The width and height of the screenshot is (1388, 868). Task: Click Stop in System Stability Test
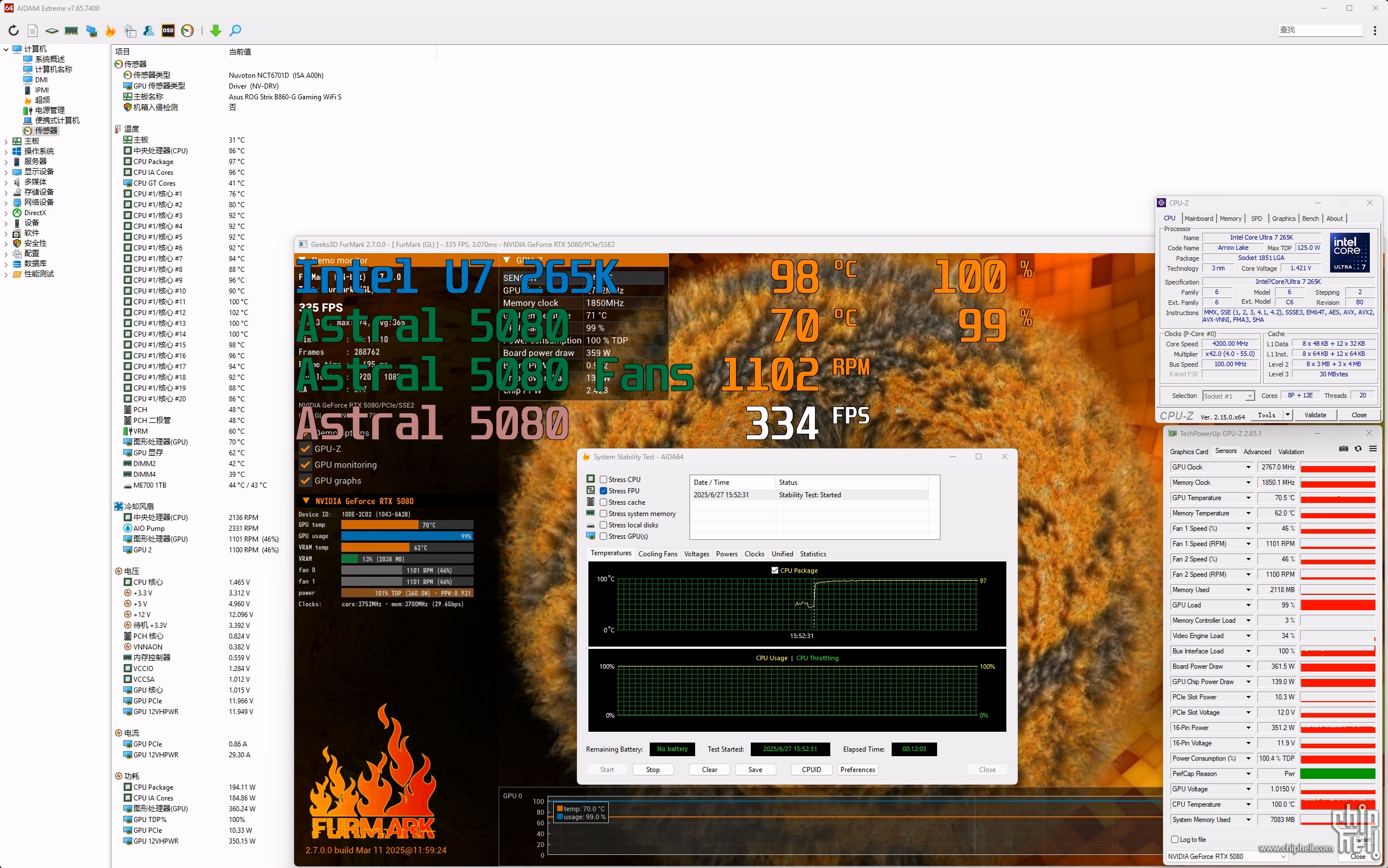pyautogui.click(x=653, y=769)
